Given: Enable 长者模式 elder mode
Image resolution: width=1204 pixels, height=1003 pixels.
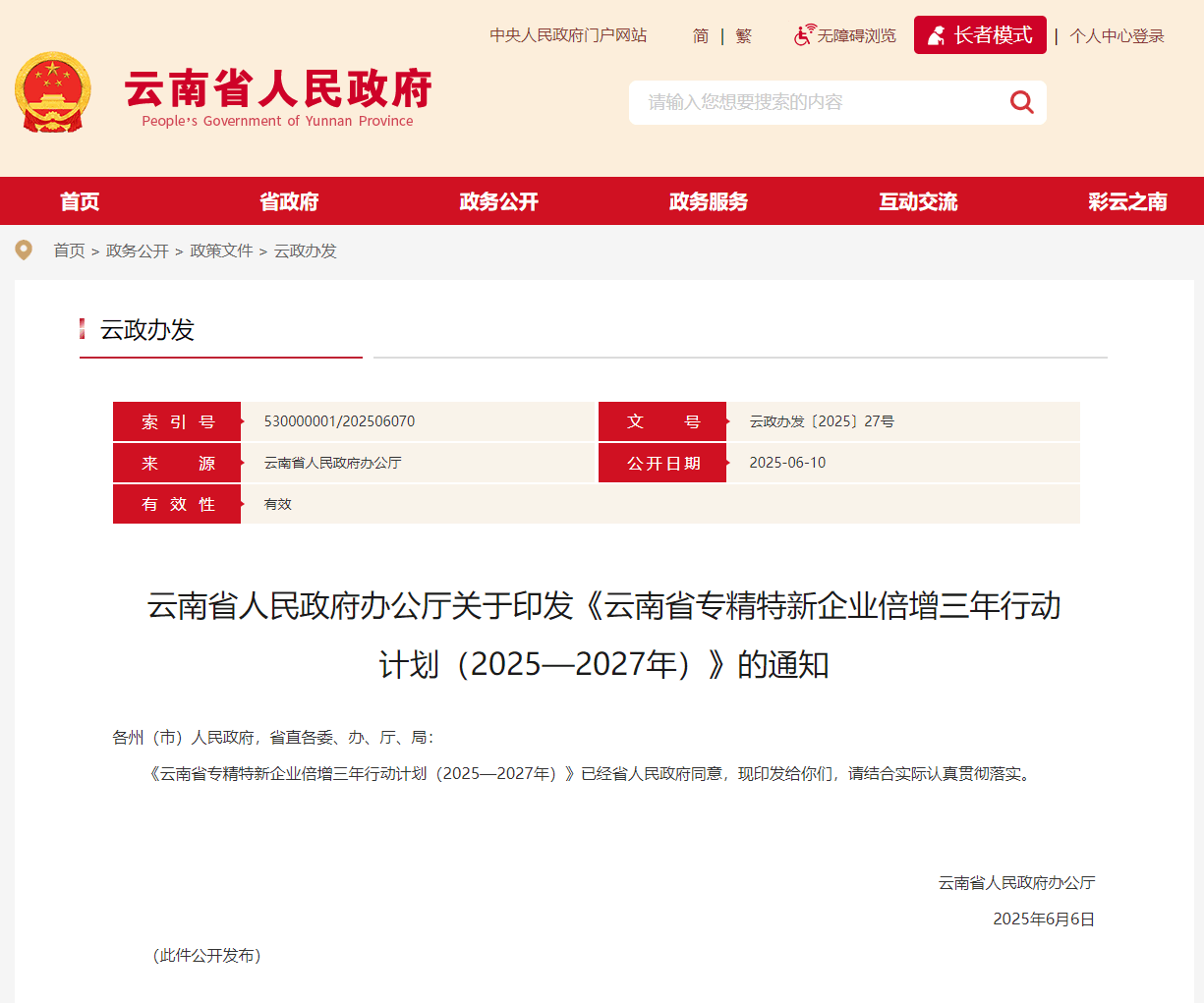Looking at the screenshot, I should click(980, 35).
